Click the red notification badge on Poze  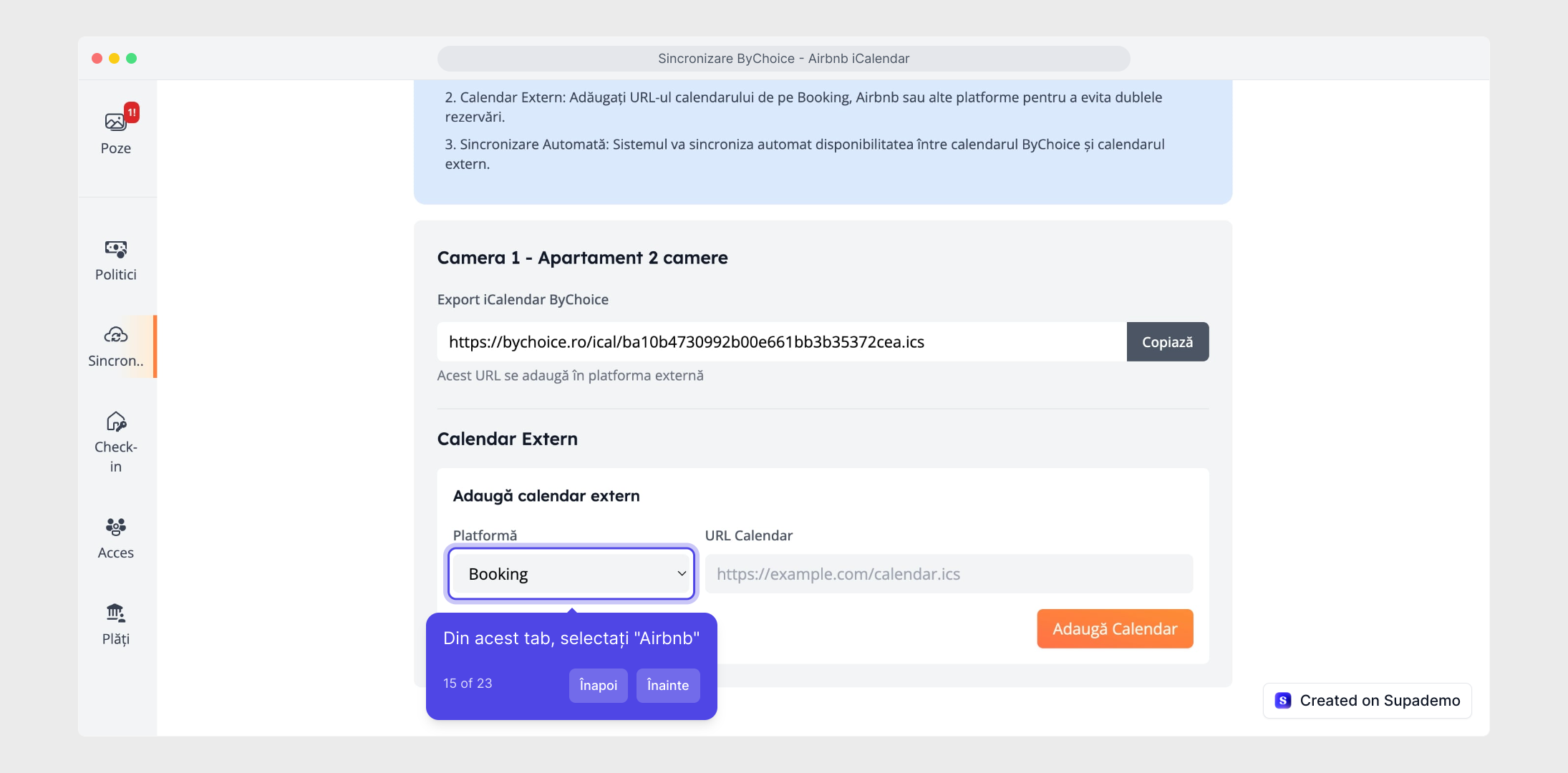pos(132,112)
